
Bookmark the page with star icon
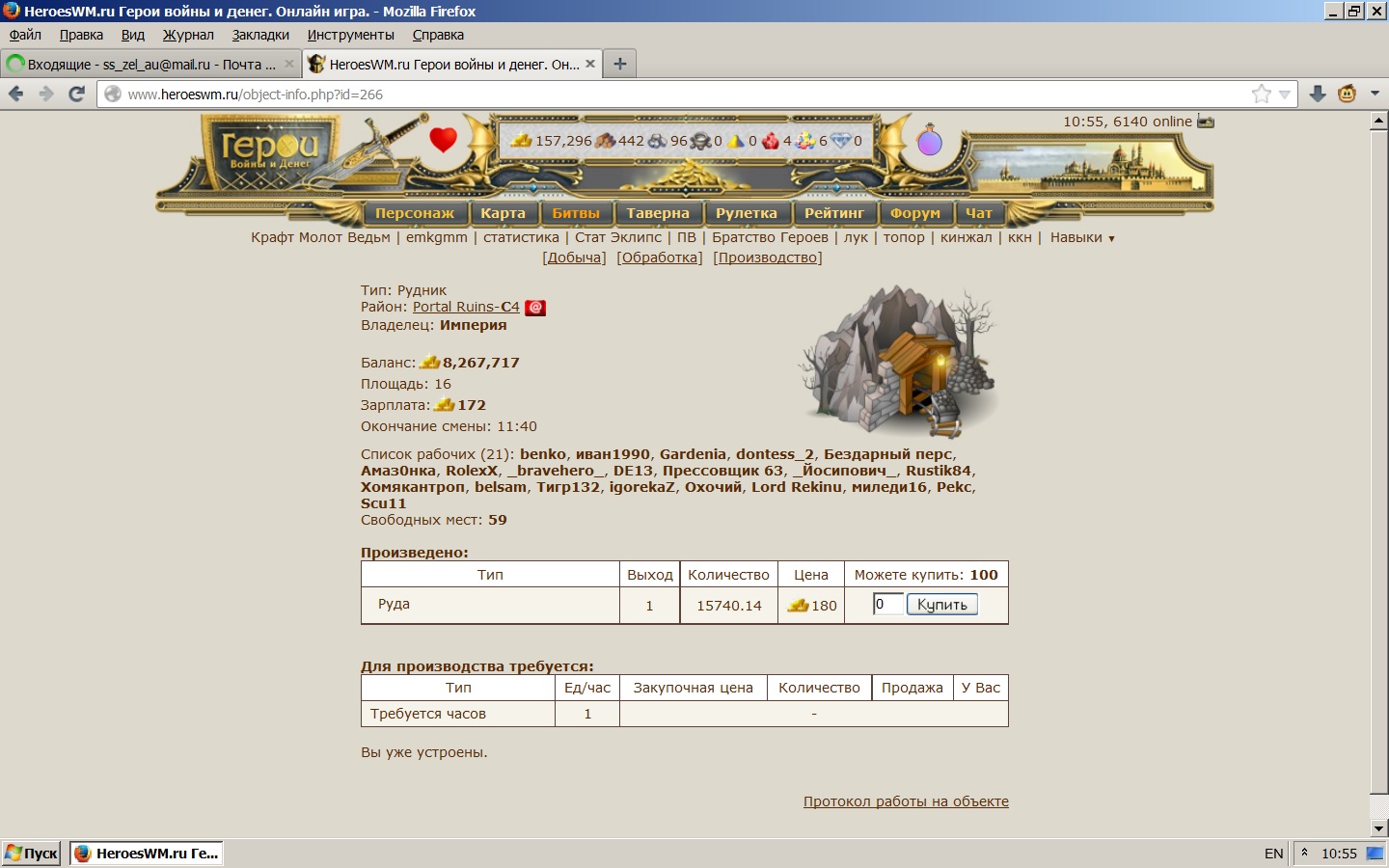click(1262, 94)
